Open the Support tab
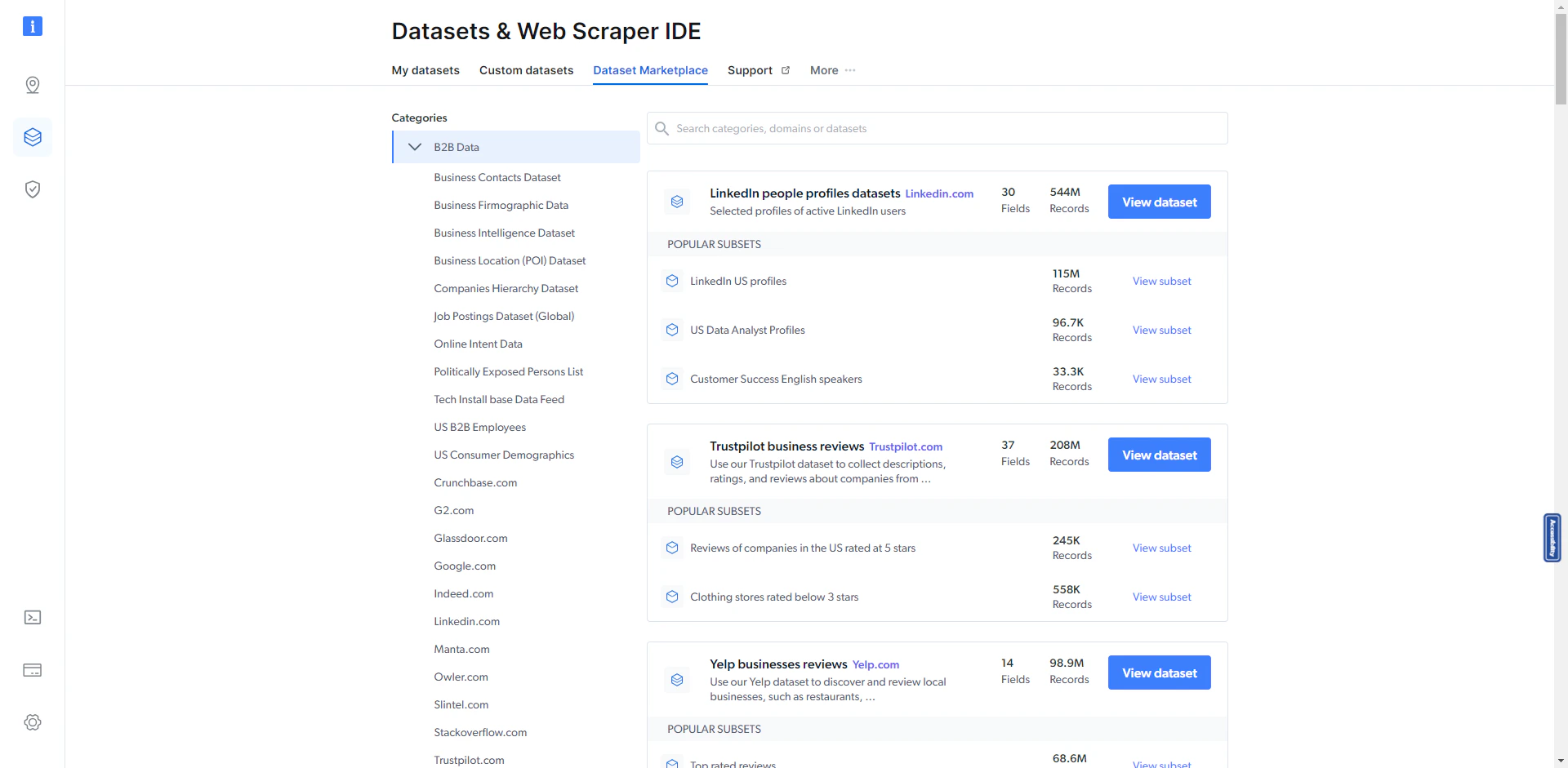This screenshot has width=1568, height=768. [x=750, y=70]
